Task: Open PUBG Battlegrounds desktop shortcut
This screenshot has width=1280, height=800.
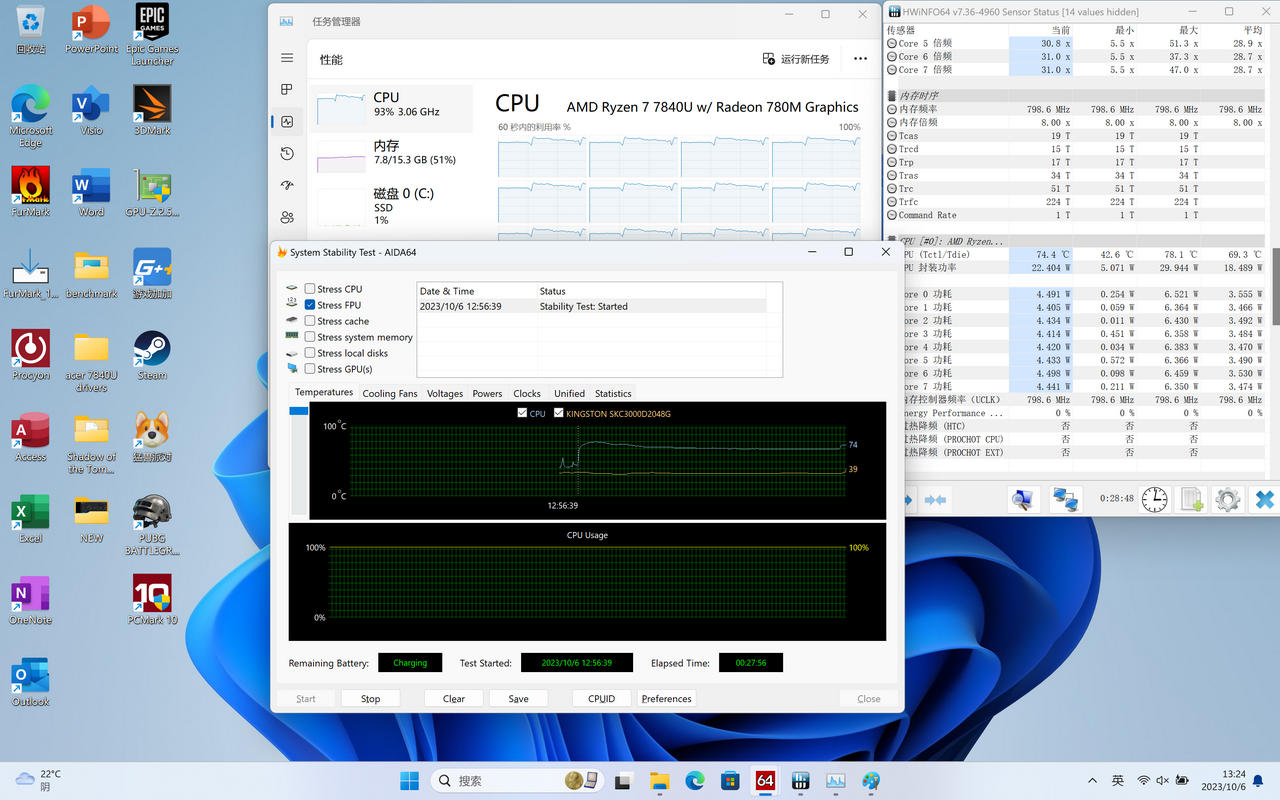Action: point(152,525)
